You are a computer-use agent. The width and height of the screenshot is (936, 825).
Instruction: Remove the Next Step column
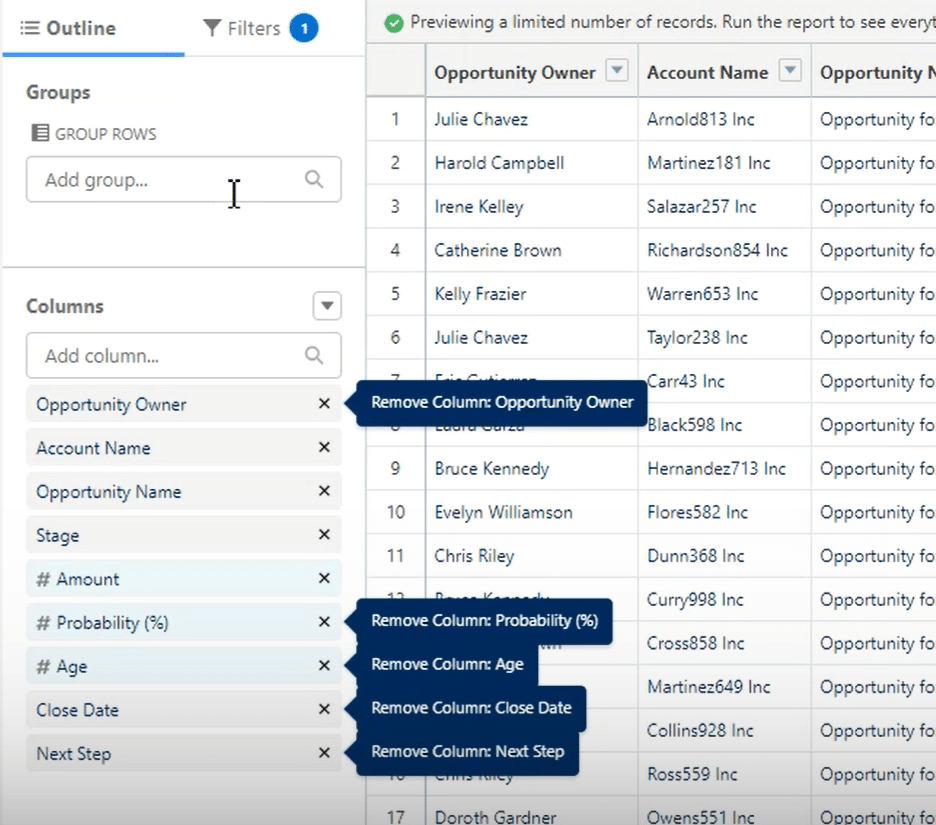(x=324, y=753)
